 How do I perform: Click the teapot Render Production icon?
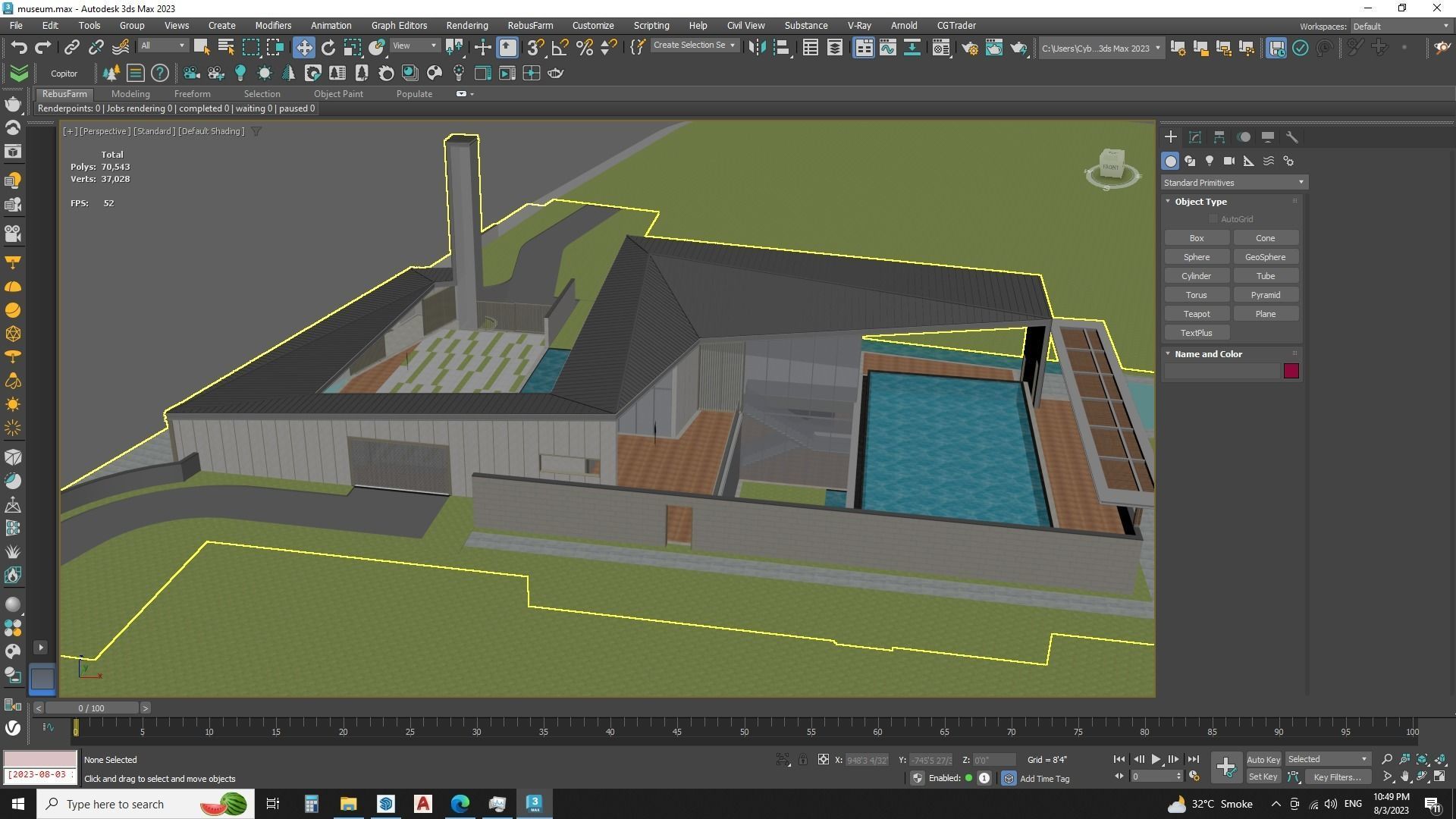click(1018, 48)
